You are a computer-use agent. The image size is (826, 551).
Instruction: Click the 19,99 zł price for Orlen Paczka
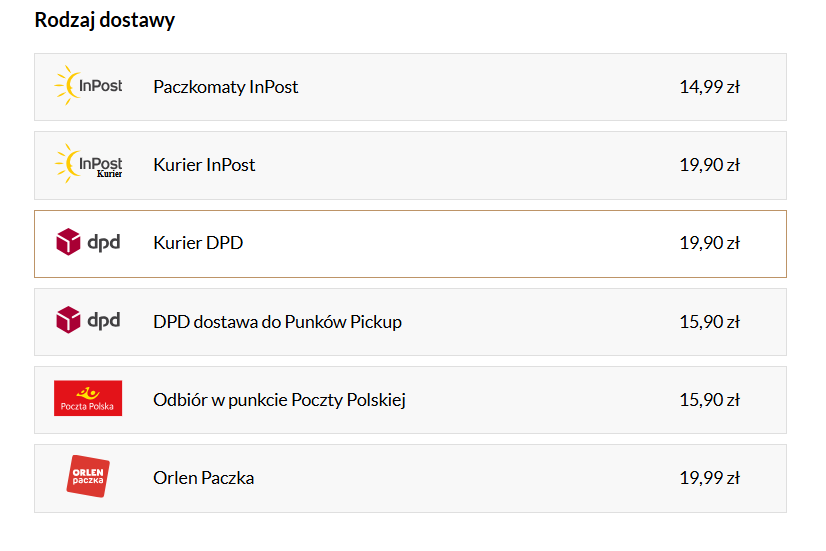click(x=710, y=478)
